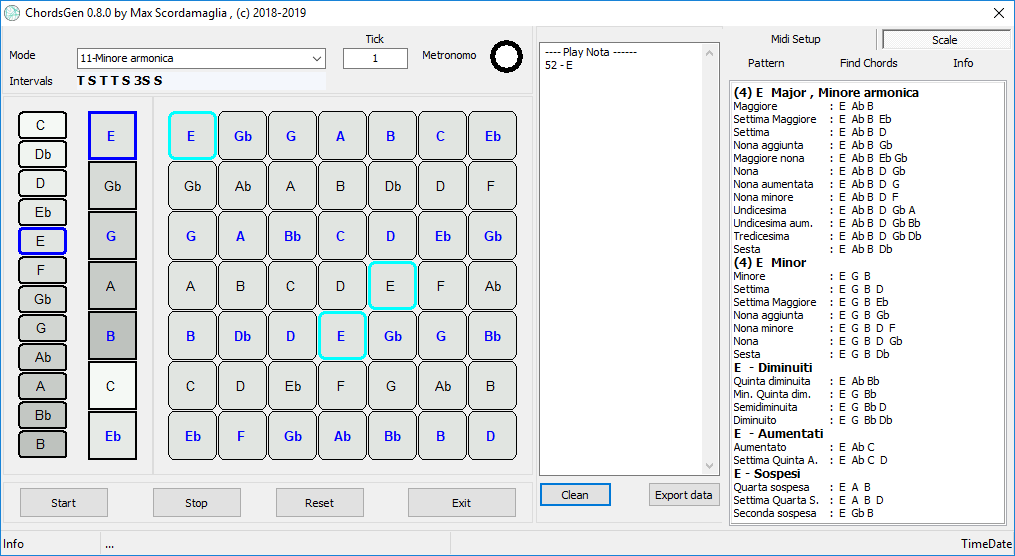Screen dimensions: 1015x556
Task: Select Ab in the chromatic note column
Action: coord(42,357)
